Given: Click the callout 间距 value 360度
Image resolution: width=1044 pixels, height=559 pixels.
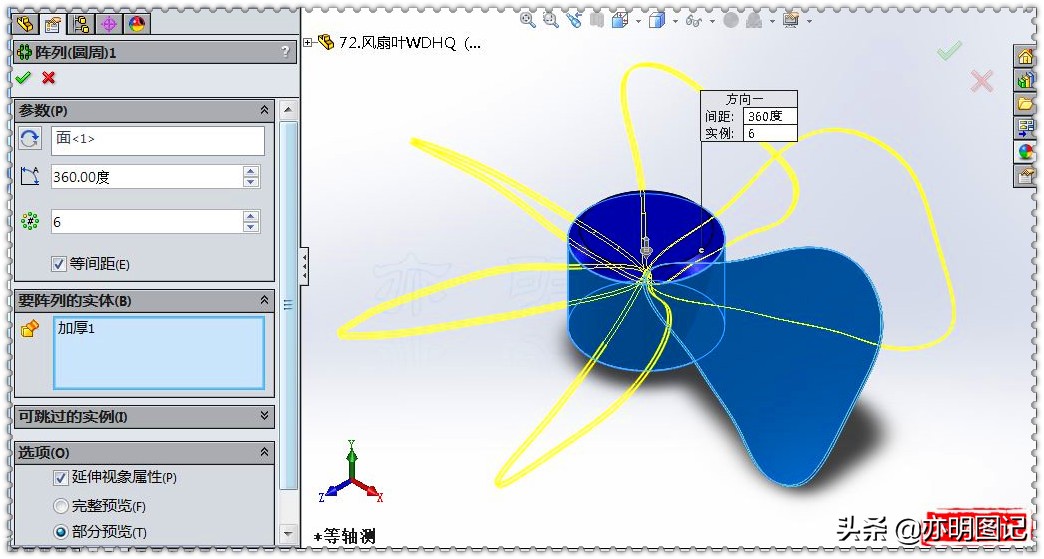Looking at the screenshot, I should pyautogui.click(x=769, y=116).
